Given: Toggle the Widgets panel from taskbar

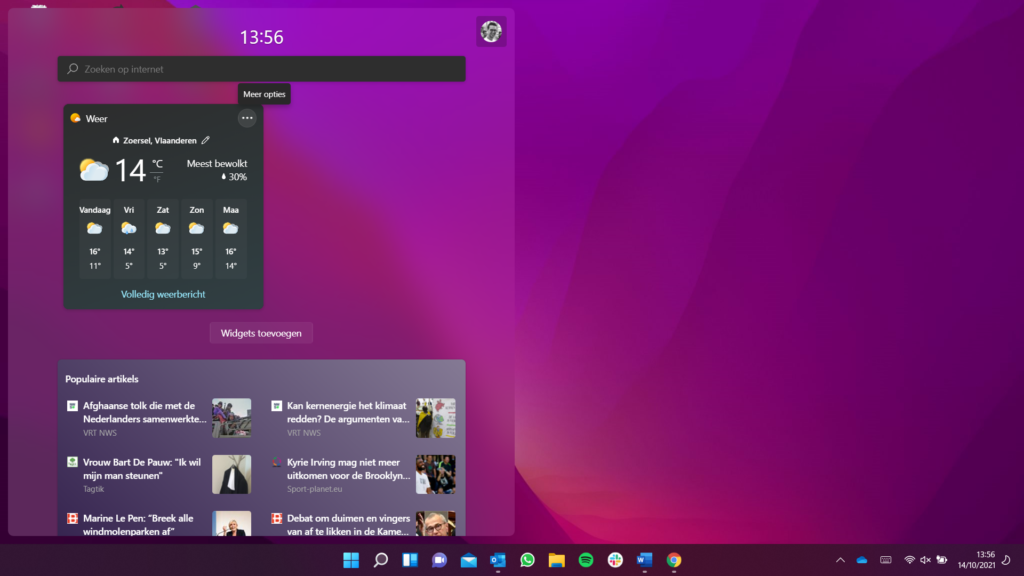Looking at the screenshot, I should 409,560.
